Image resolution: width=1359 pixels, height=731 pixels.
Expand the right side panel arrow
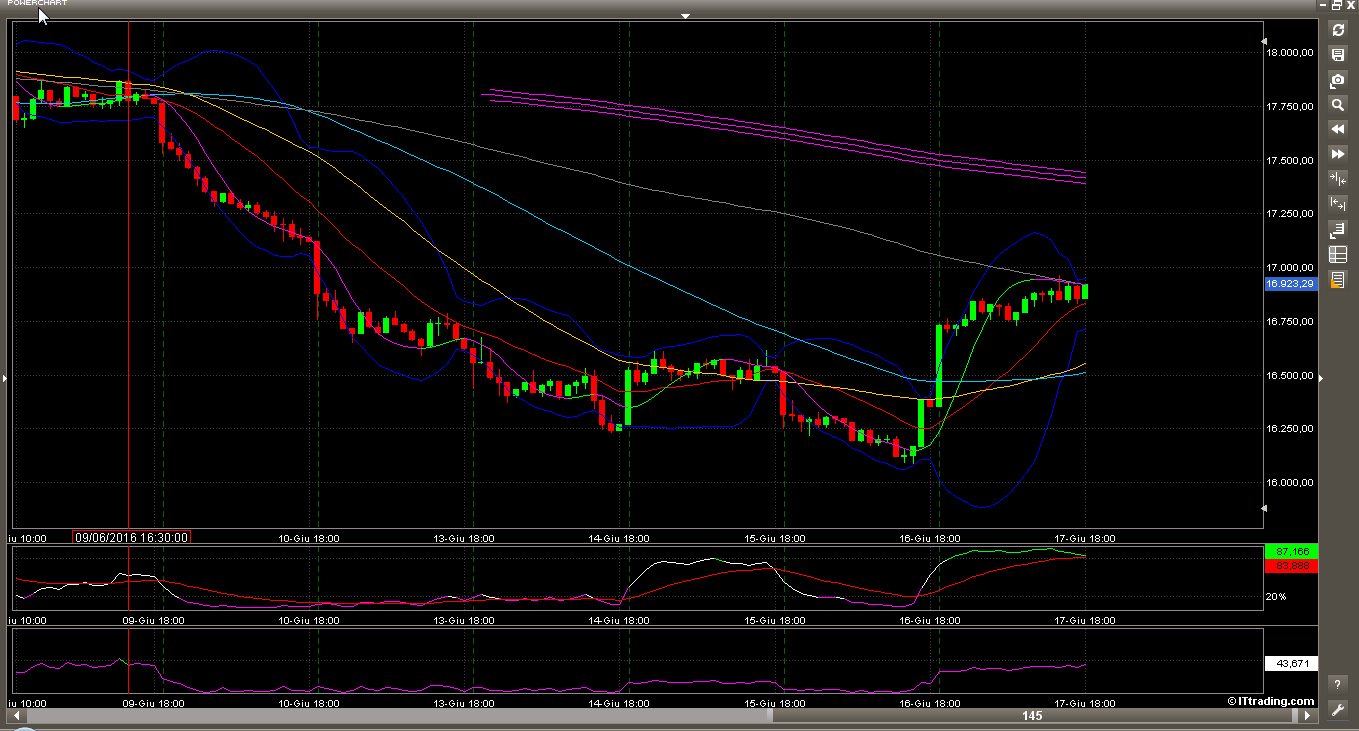point(1321,378)
